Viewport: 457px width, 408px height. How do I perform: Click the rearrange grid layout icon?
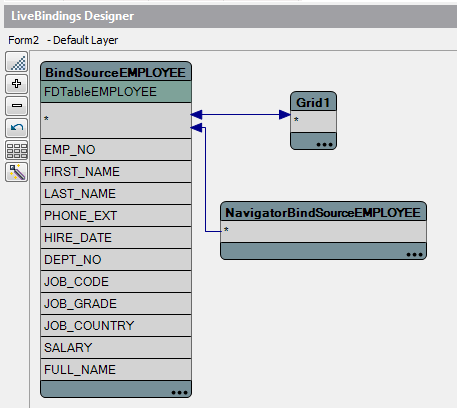(17, 150)
